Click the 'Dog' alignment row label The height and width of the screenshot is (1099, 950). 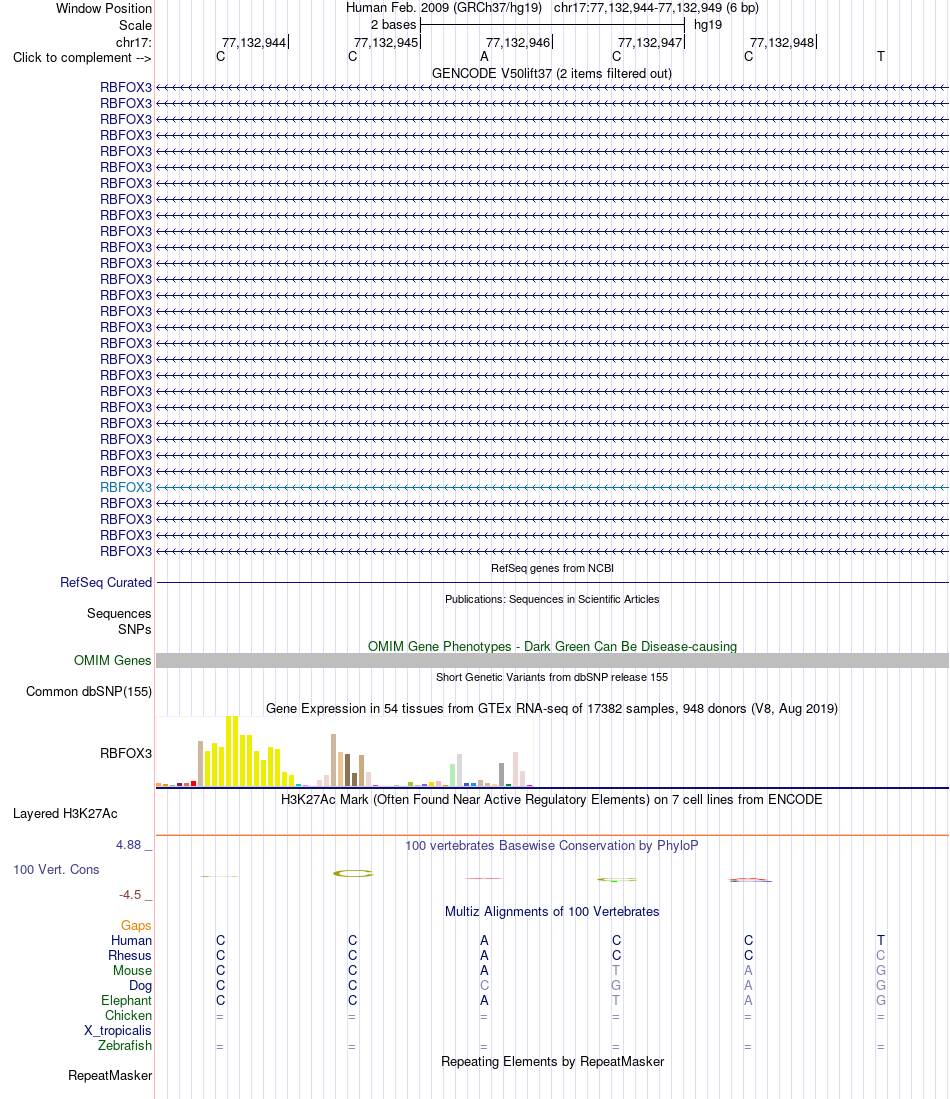(140, 985)
